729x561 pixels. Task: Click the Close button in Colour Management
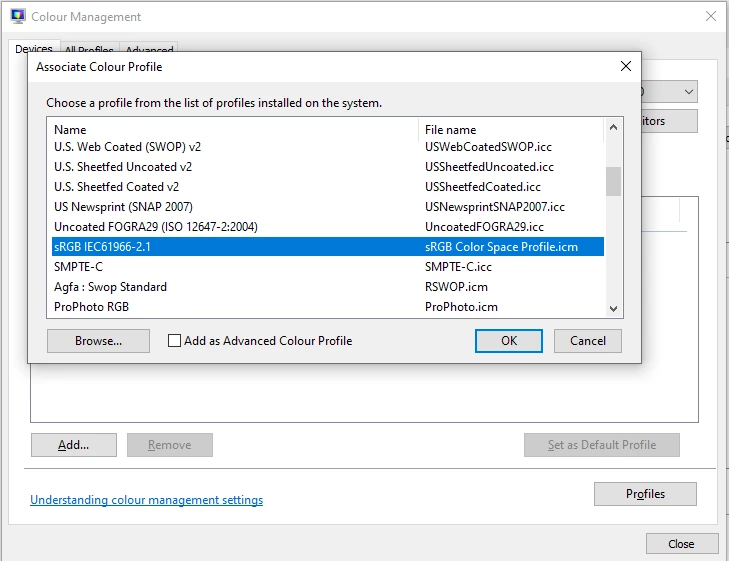point(682,544)
